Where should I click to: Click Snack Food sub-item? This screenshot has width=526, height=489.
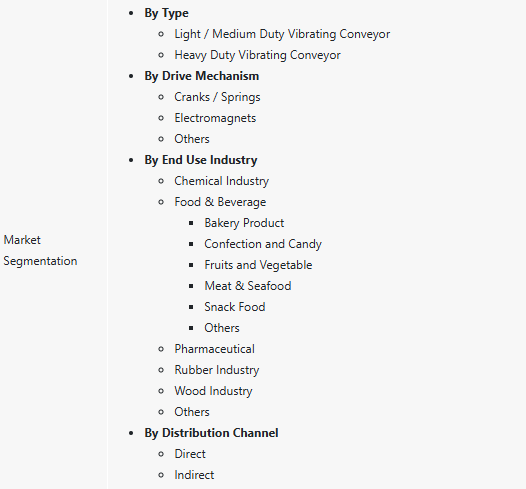tap(235, 307)
